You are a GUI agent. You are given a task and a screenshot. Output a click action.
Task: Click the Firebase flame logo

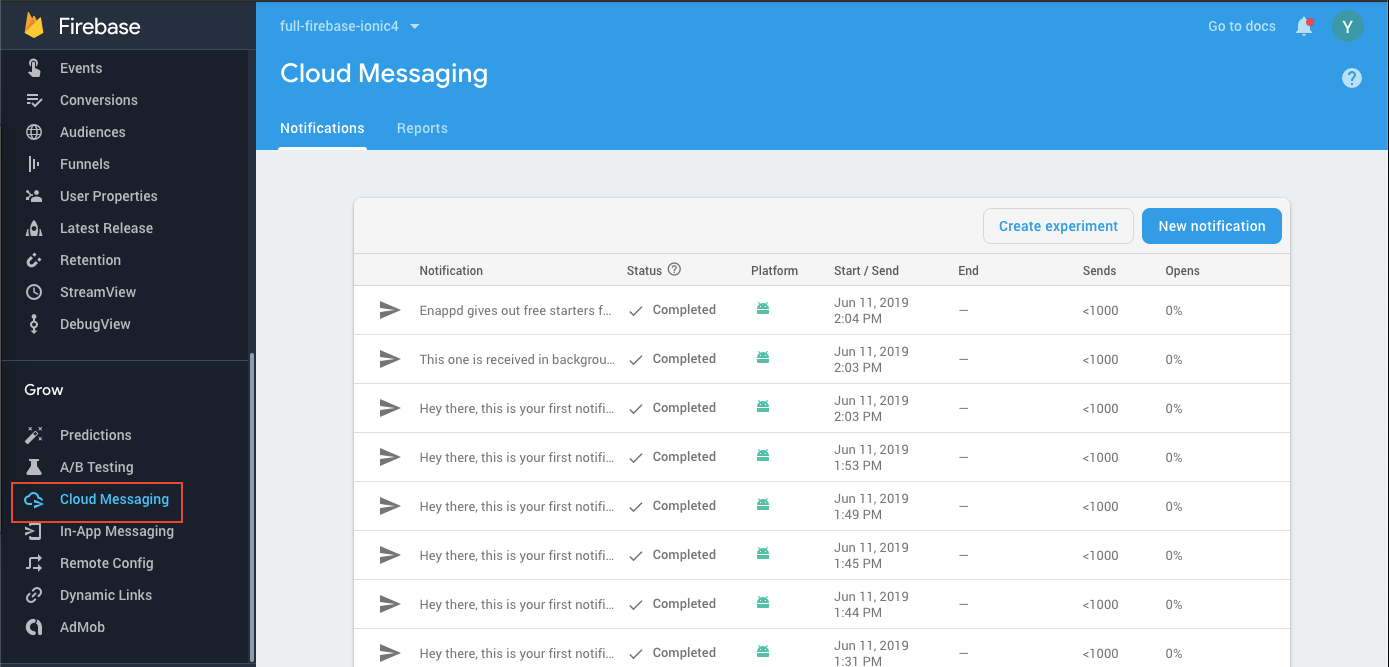click(x=34, y=25)
